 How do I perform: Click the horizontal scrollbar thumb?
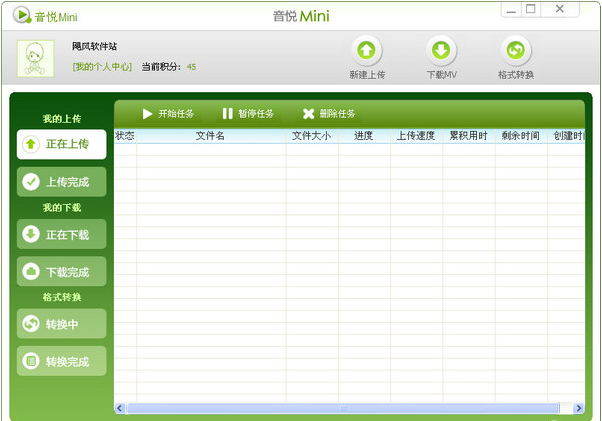click(x=343, y=408)
